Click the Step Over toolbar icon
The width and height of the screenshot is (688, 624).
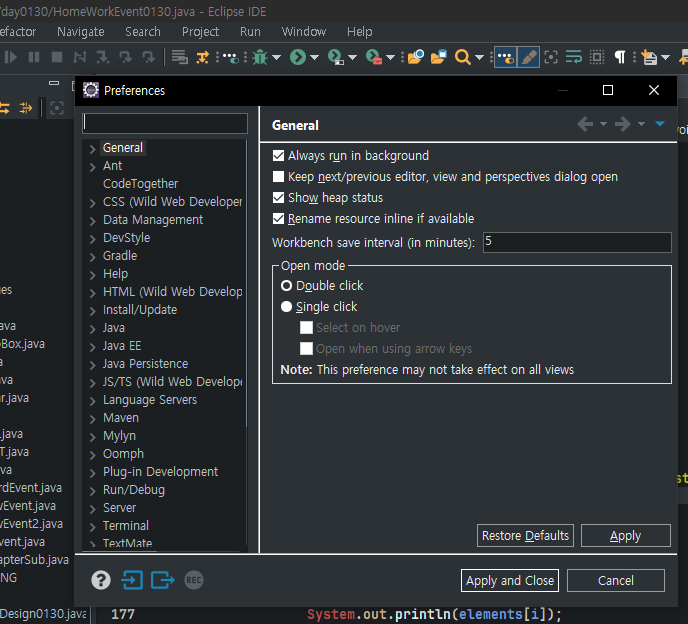pyautogui.click(x=125, y=57)
